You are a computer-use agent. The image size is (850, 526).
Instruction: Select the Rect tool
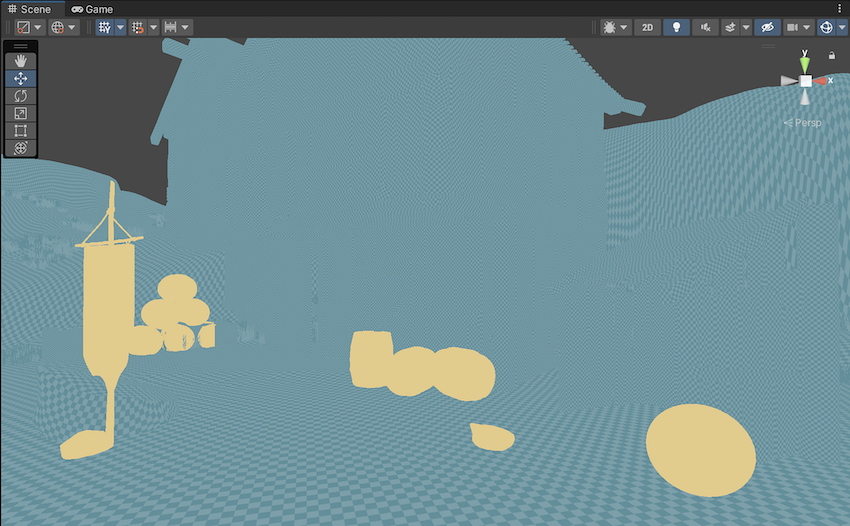tap(21, 130)
